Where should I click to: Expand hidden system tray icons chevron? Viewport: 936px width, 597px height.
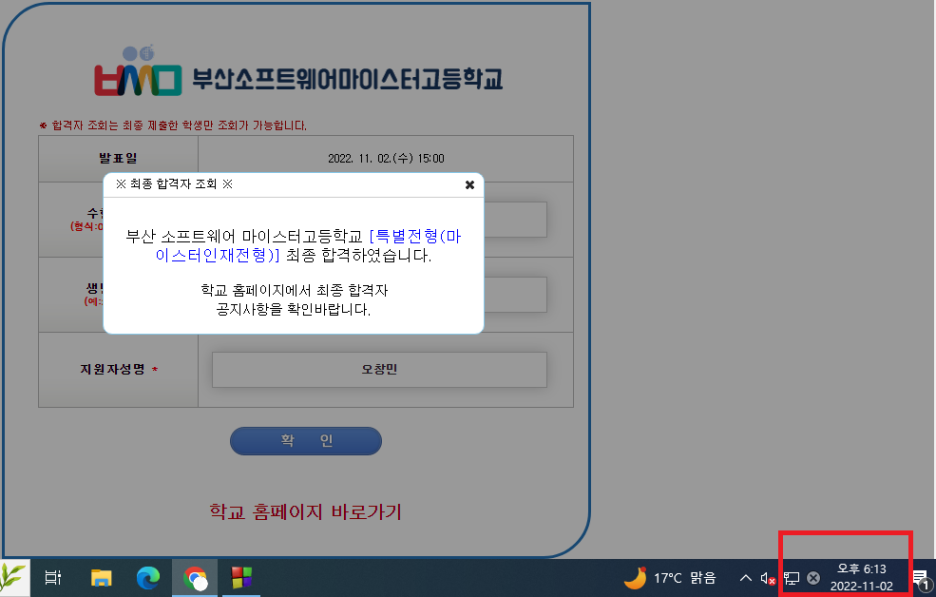pos(746,578)
